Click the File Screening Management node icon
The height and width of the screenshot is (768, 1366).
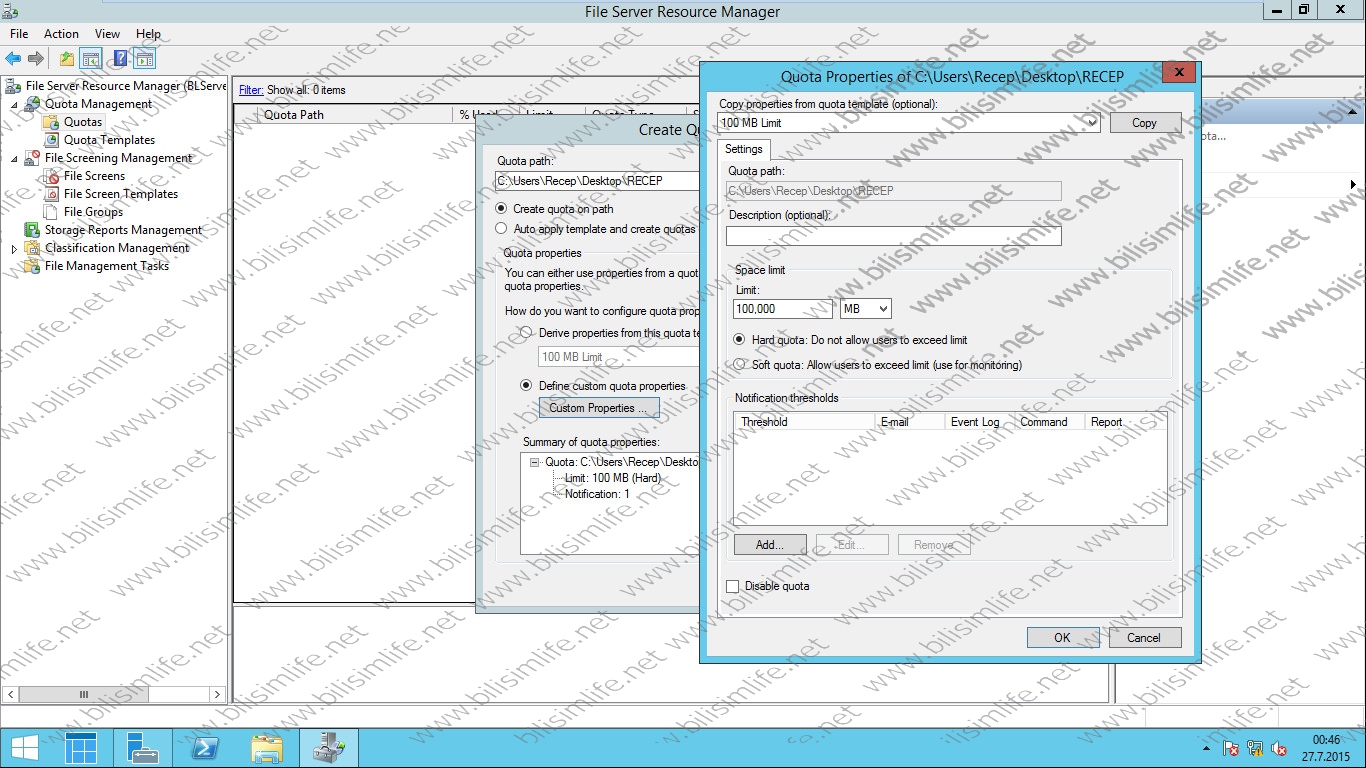tap(33, 158)
